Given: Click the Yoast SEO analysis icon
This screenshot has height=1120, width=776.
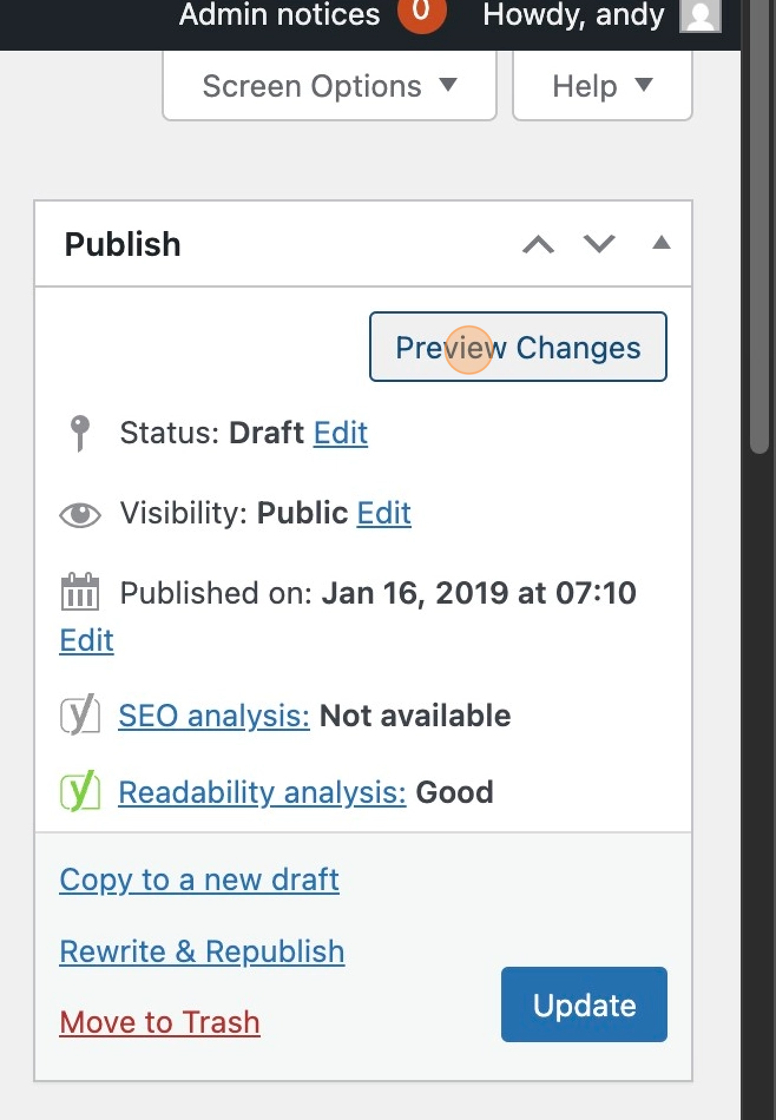Looking at the screenshot, I should 80,716.
